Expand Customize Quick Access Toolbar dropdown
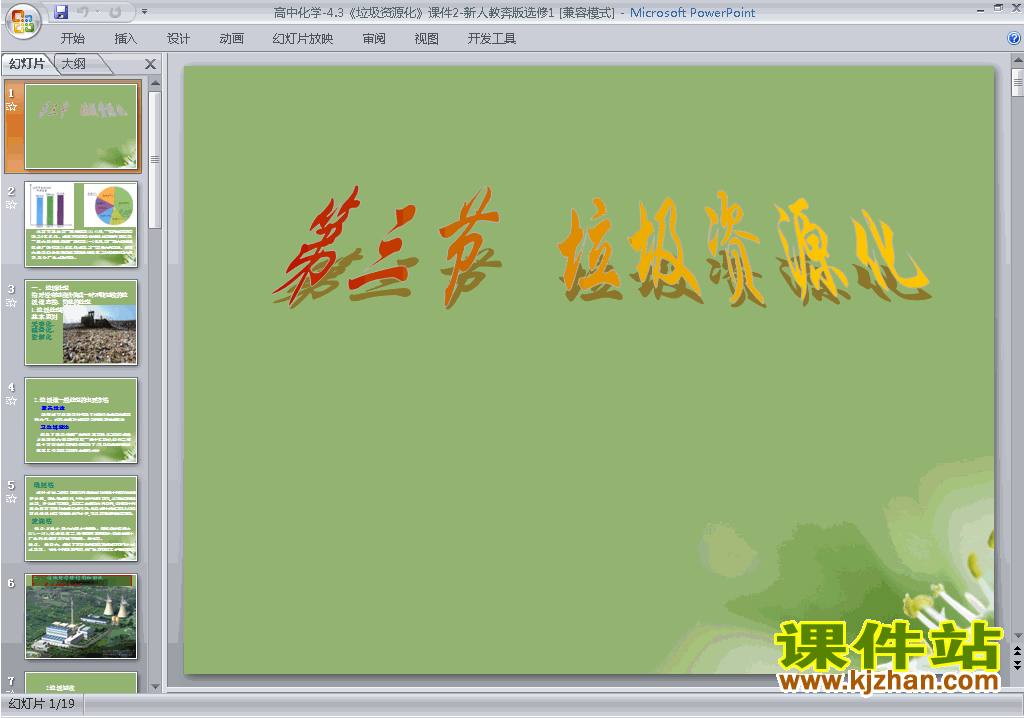Viewport: 1024px width, 718px height. [144, 12]
